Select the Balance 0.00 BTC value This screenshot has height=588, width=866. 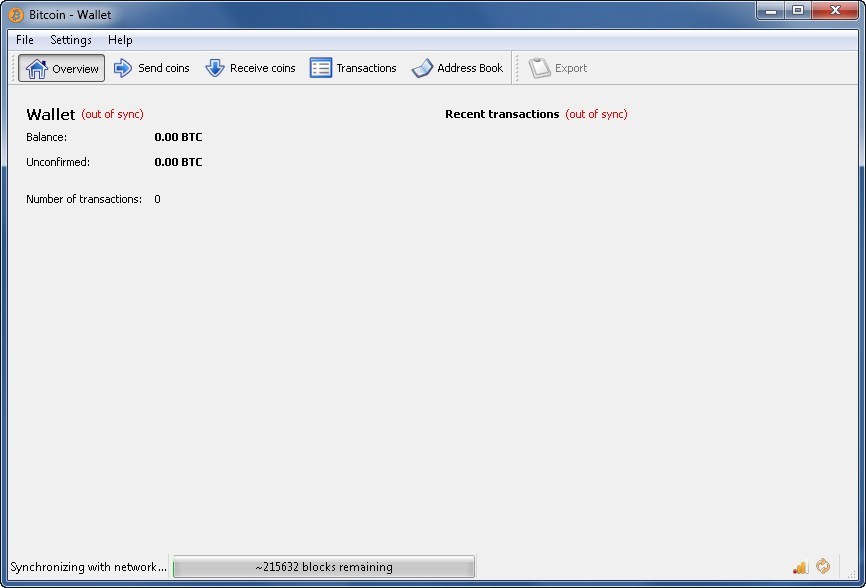(178, 137)
